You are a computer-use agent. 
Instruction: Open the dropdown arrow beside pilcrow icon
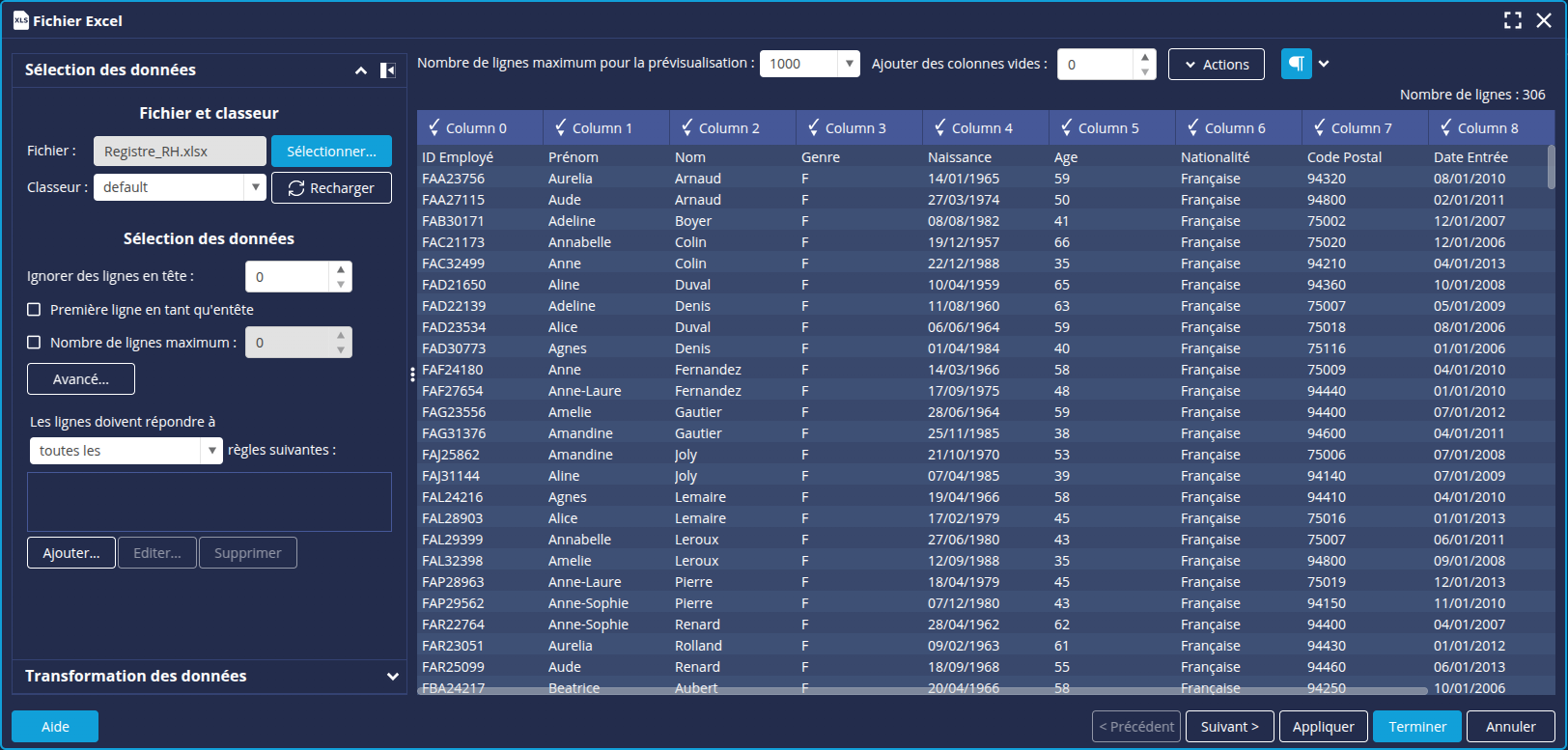tap(1324, 64)
